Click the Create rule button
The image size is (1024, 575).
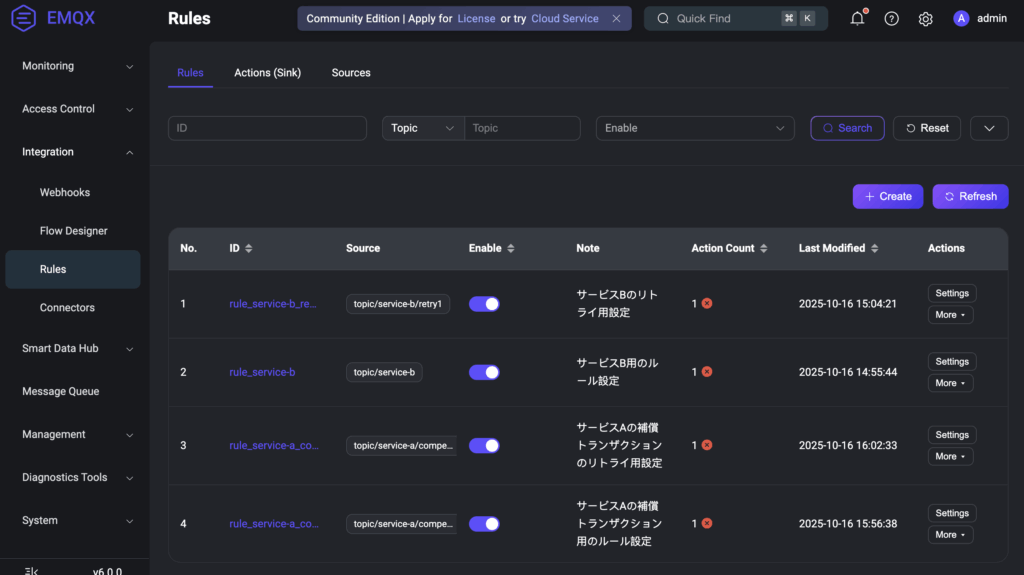click(887, 196)
